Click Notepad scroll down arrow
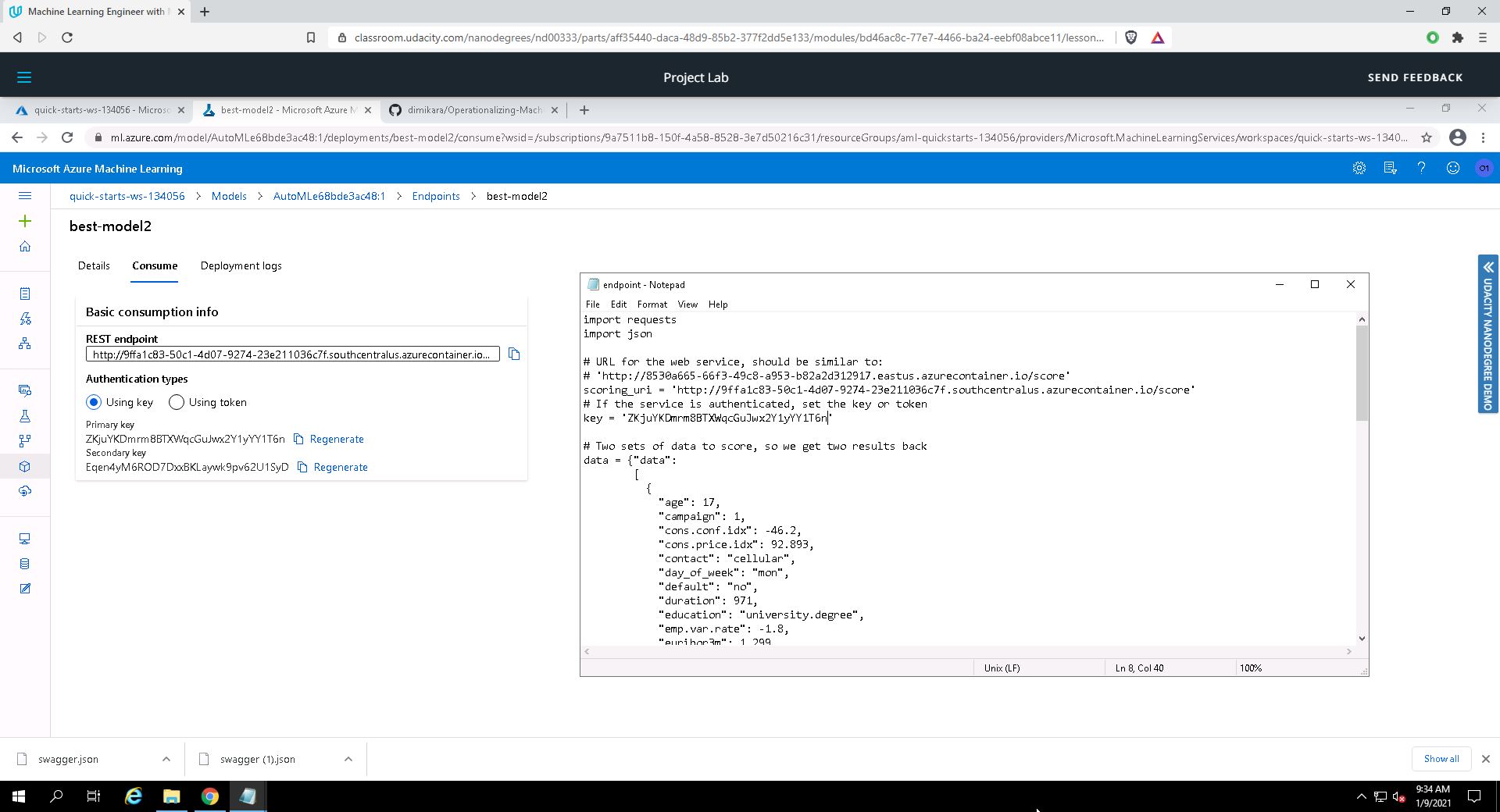Image resolution: width=1500 pixels, height=812 pixels. 1362,639
